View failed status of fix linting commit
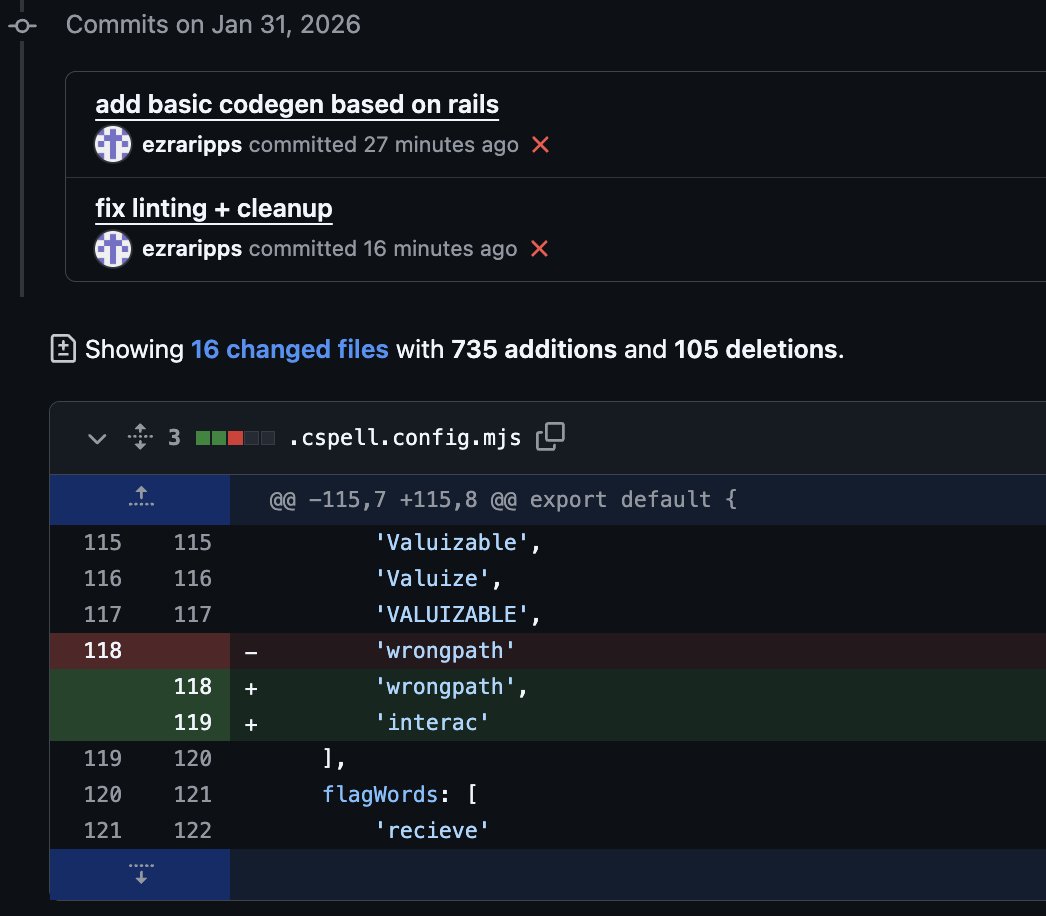The image size is (1046, 916). 539,248
